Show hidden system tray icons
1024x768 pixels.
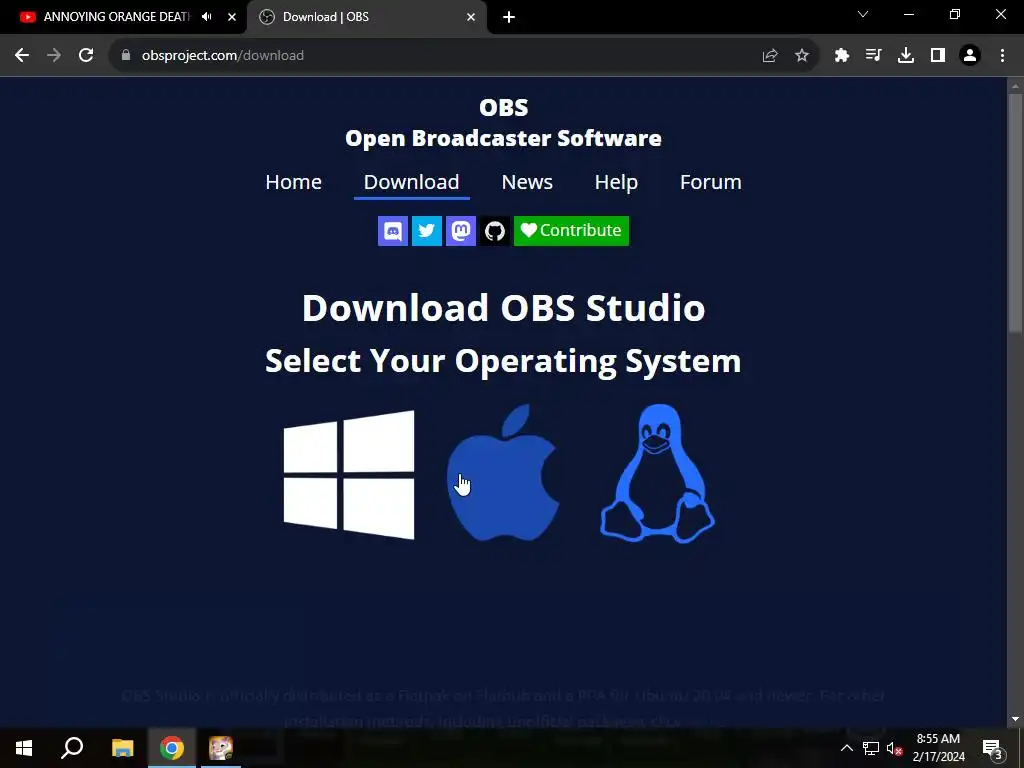coord(846,748)
